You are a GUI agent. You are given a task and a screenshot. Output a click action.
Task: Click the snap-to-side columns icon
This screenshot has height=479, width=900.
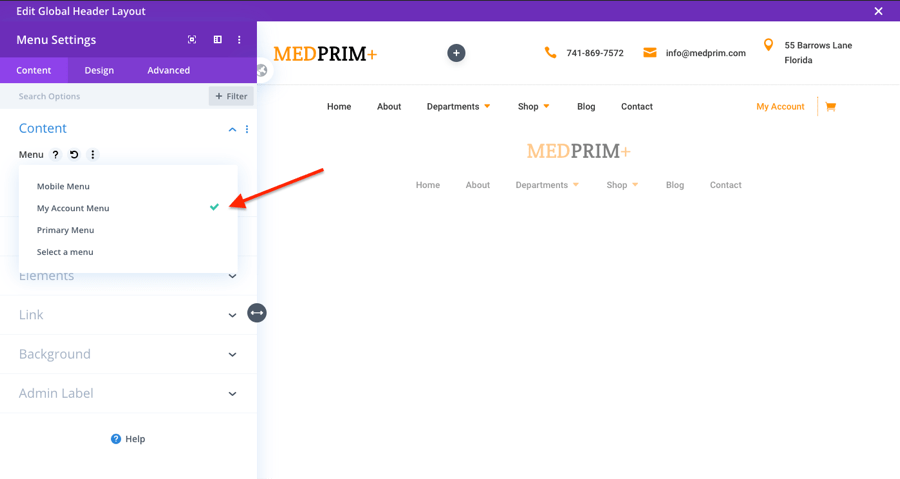click(x=218, y=40)
